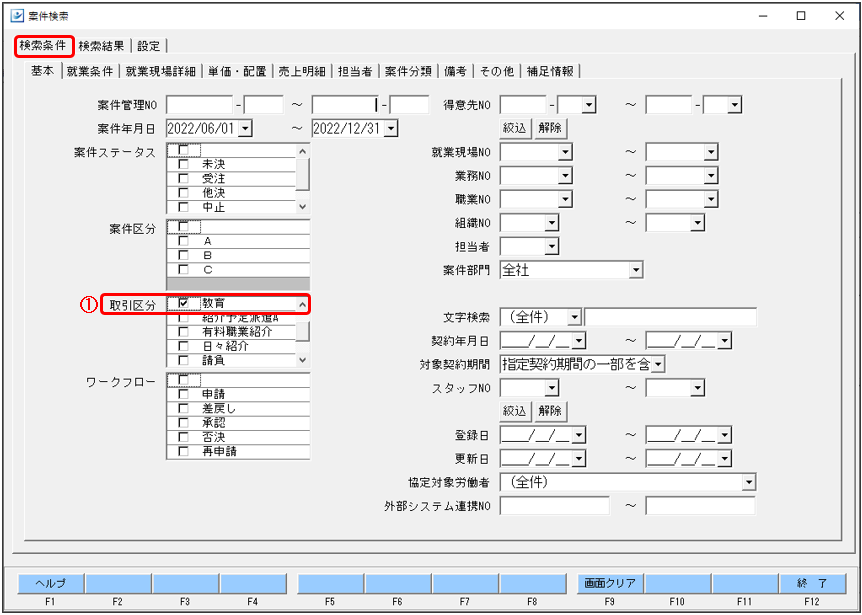The image size is (862, 615).
Task: Check the 有料職業紹介 checkbox
Action: pos(184,332)
